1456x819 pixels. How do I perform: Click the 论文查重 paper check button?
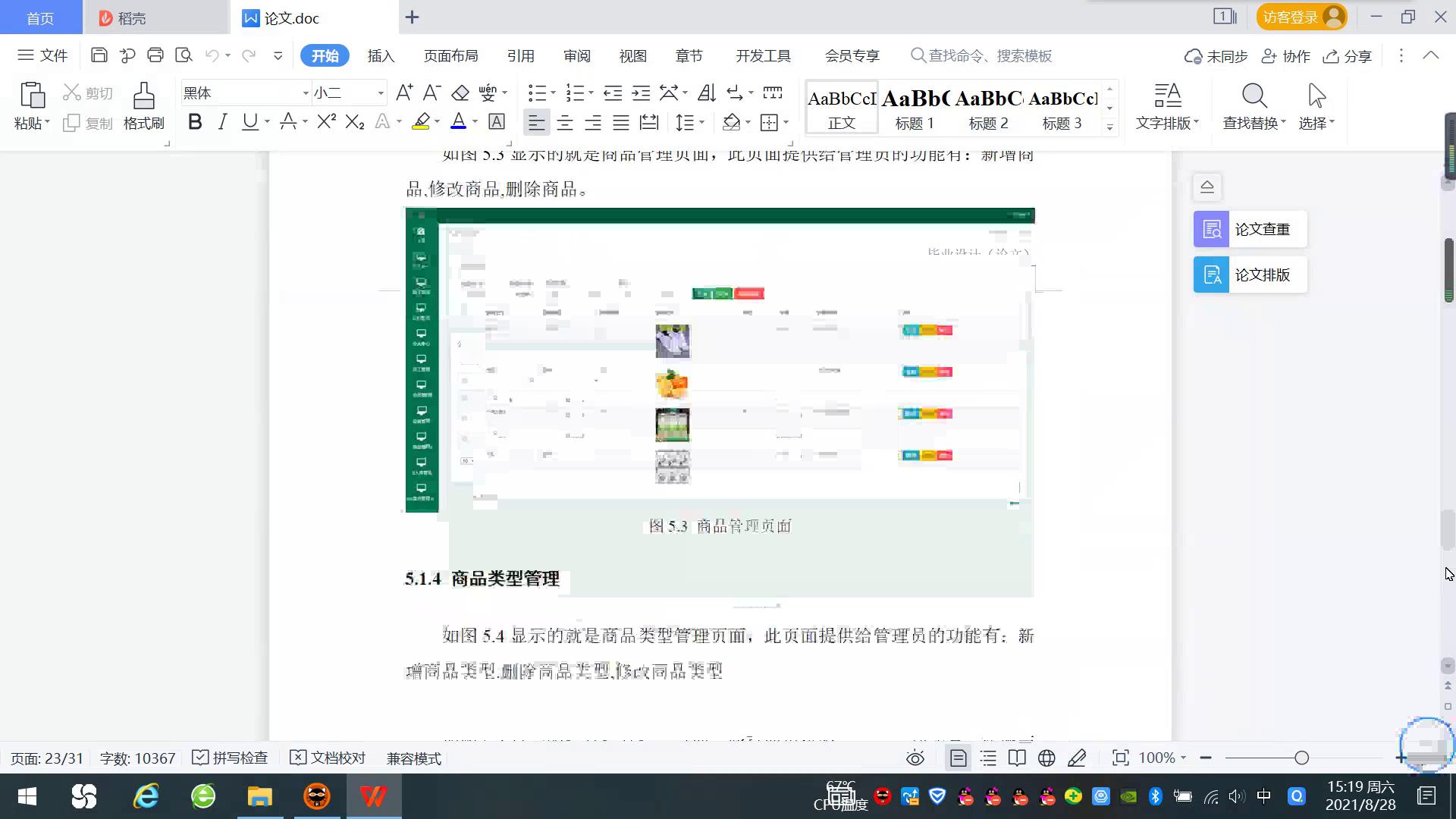click(1248, 228)
